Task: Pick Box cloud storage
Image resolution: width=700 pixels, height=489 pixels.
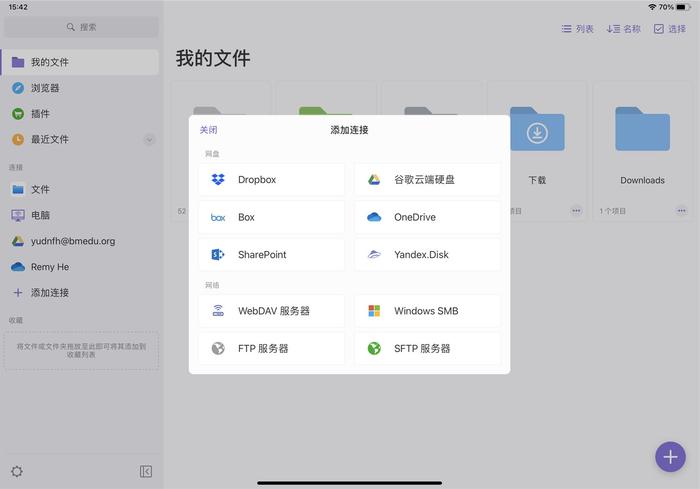Action: click(x=271, y=217)
